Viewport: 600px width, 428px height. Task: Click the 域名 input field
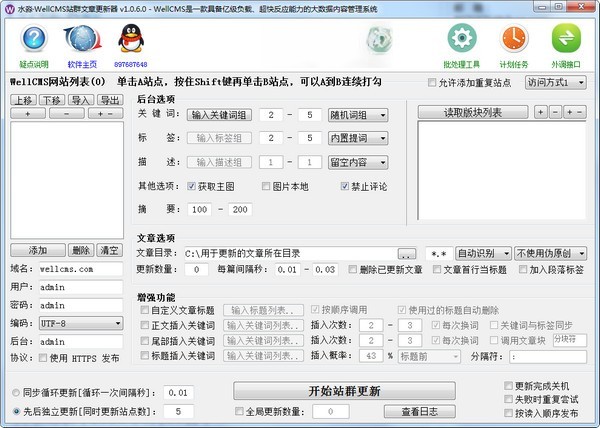pyautogui.click(x=81, y=269)
